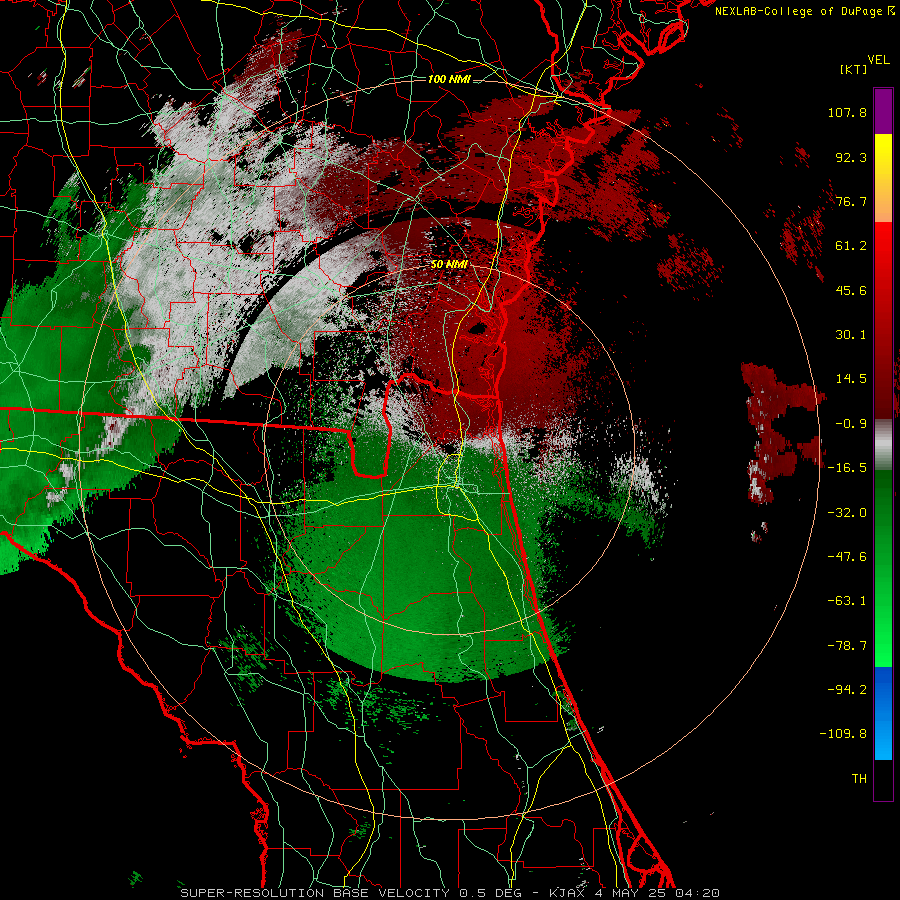Viewport: 900px width, 900px height.
Task: Click the 92.3 value on velocity scale
Action: (x=851, y=157)
